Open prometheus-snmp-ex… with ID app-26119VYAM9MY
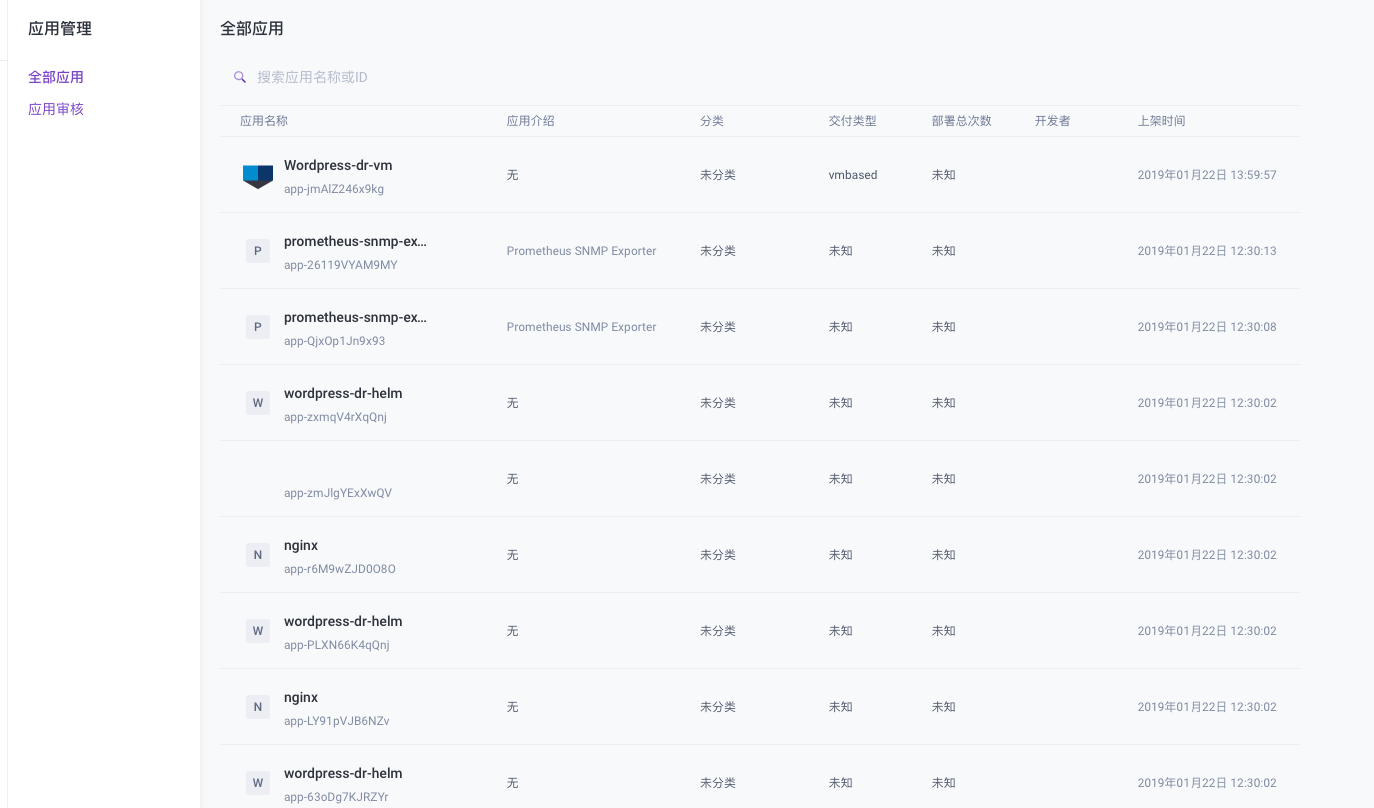Viewport: 1374px width, 808px height. click(x=355, y=241)
